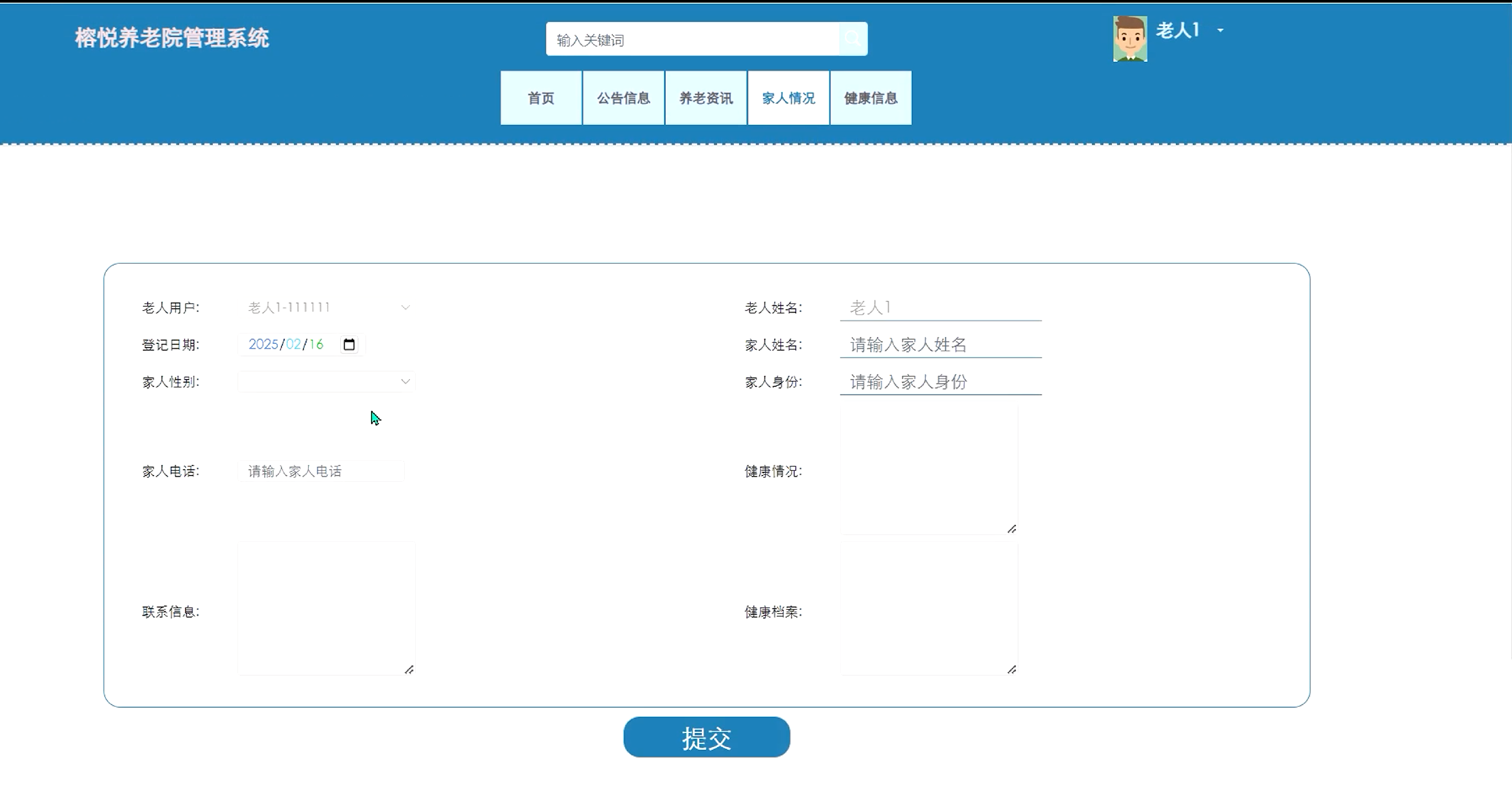Viewport: 1512px width, 797px height.
Task: Click the 榕悦养老院管理系统 title link
Action: 171,38
